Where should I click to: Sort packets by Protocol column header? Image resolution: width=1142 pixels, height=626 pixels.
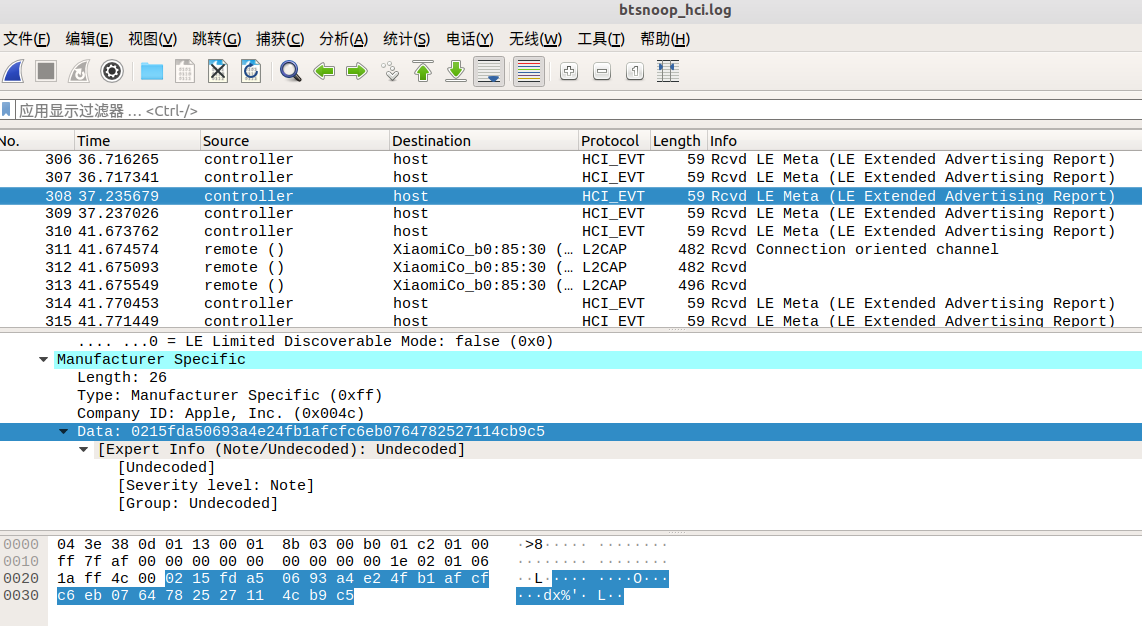pos(610,141)
